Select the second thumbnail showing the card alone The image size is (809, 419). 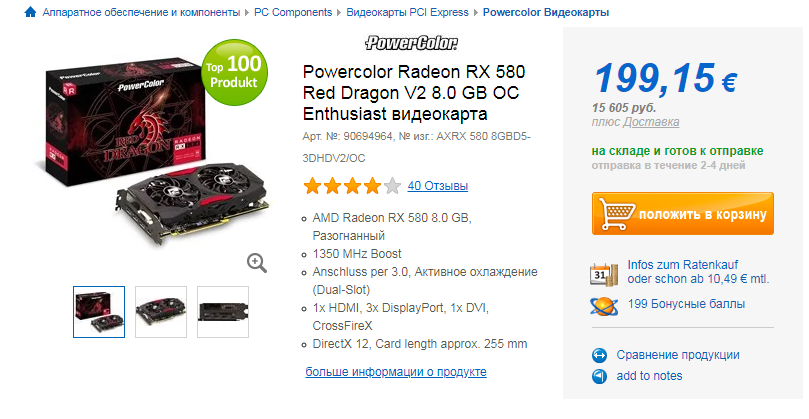point(161,312)
